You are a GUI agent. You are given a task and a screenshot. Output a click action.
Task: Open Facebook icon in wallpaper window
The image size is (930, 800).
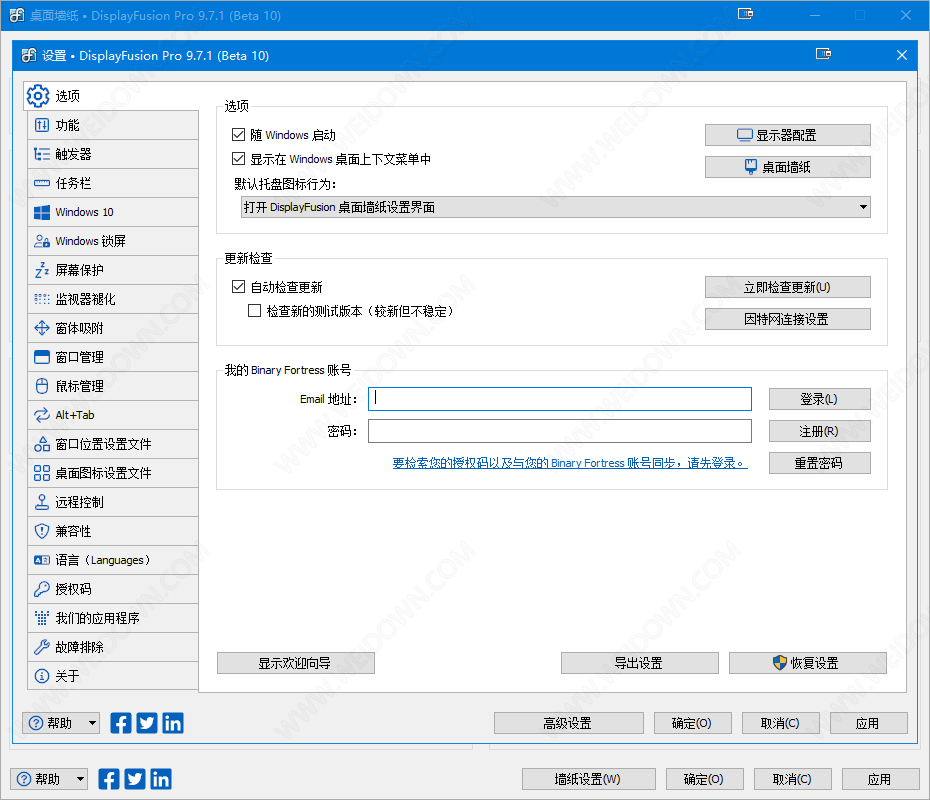pos(109,779)
